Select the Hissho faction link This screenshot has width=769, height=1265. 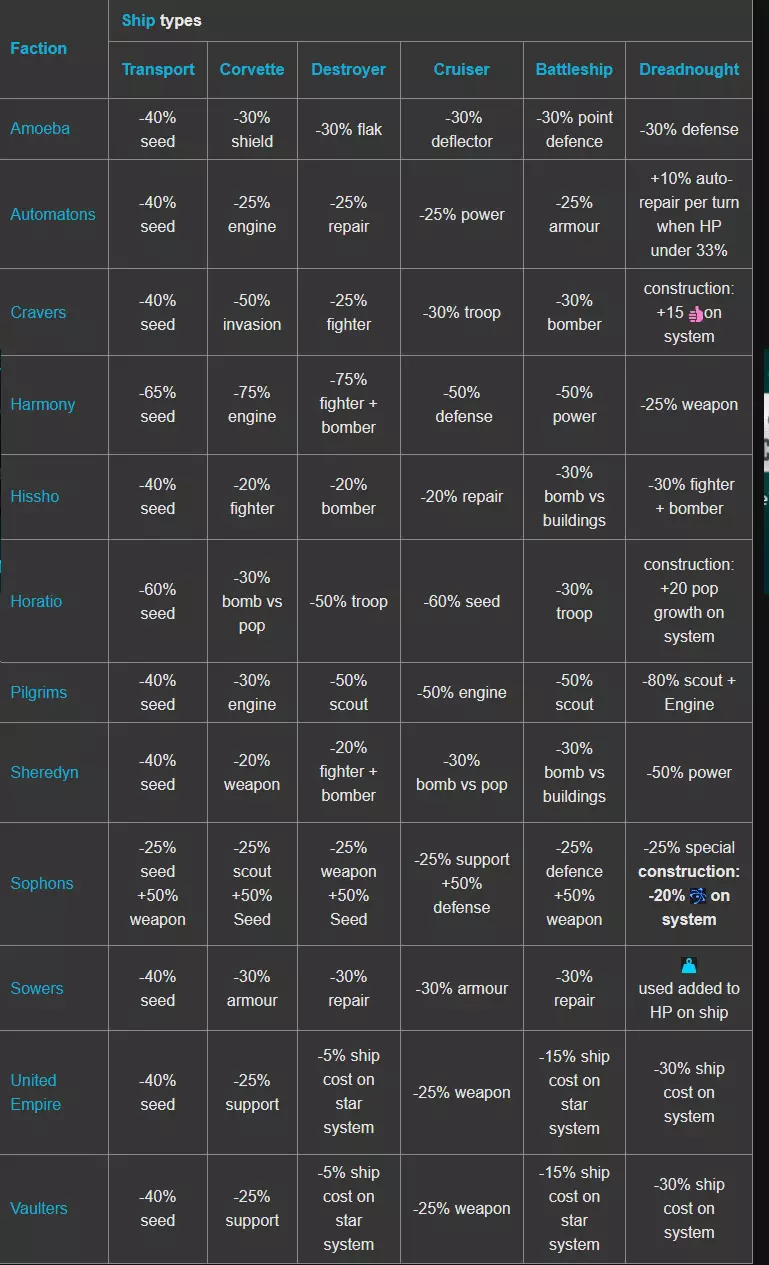[35, 496]
